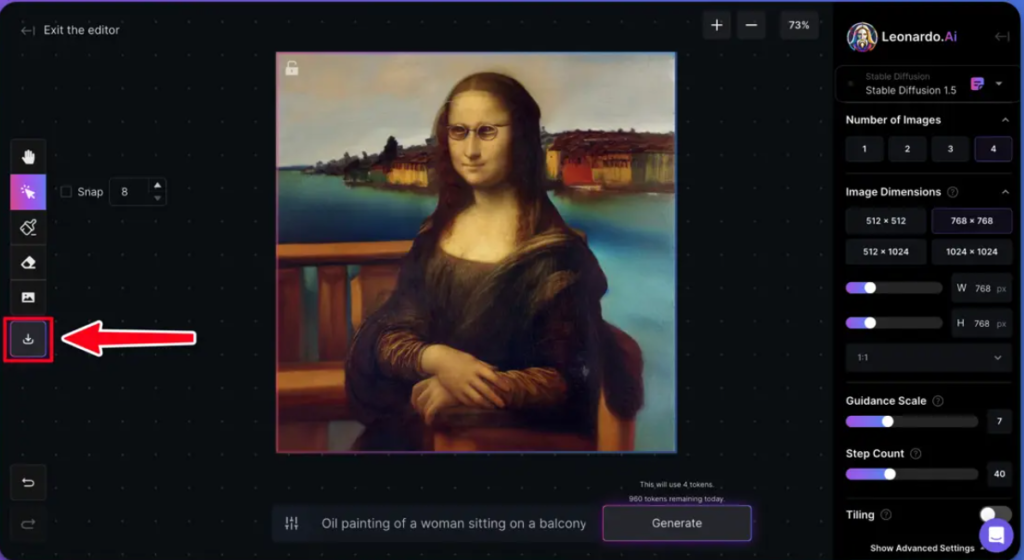Select 1024 × 1024 dimensions

(972, 251)
